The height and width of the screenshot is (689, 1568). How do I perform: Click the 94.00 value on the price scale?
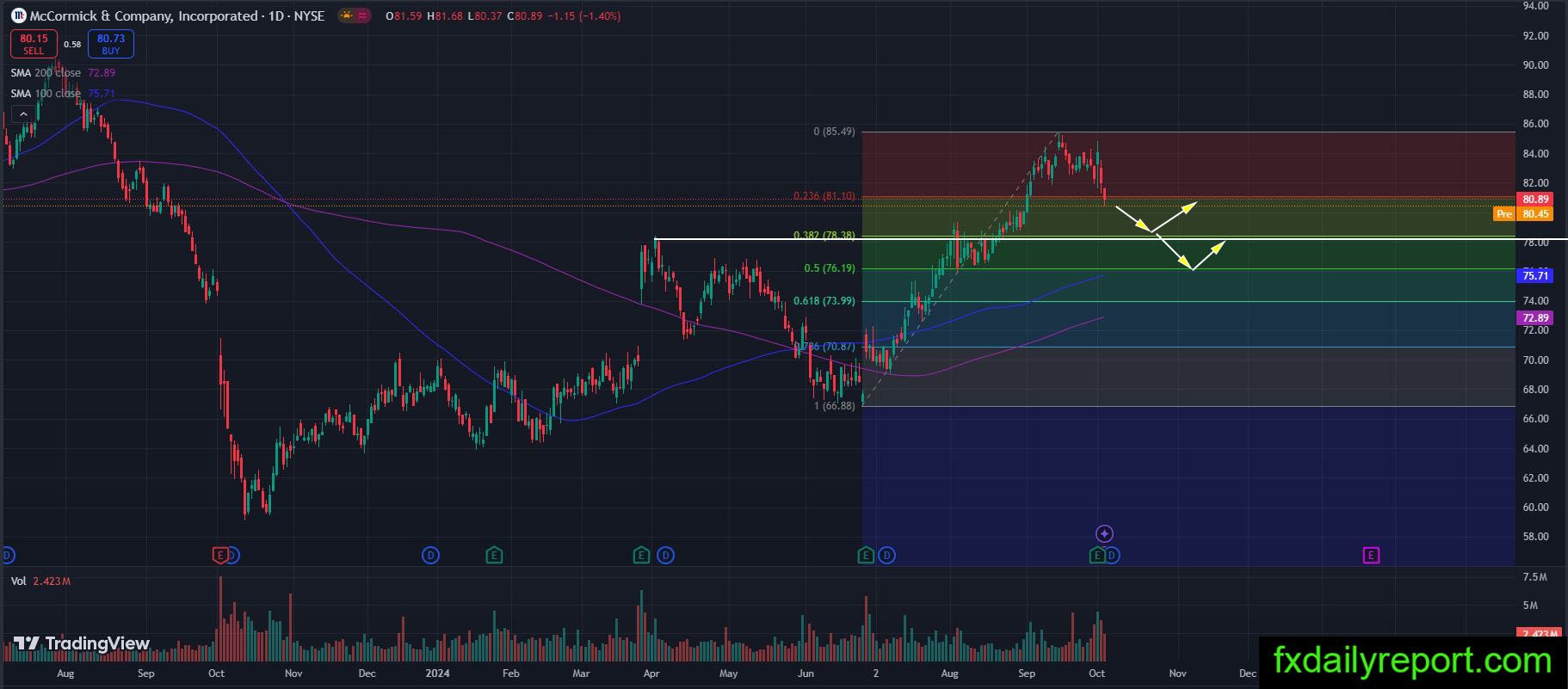(1536, 6)
